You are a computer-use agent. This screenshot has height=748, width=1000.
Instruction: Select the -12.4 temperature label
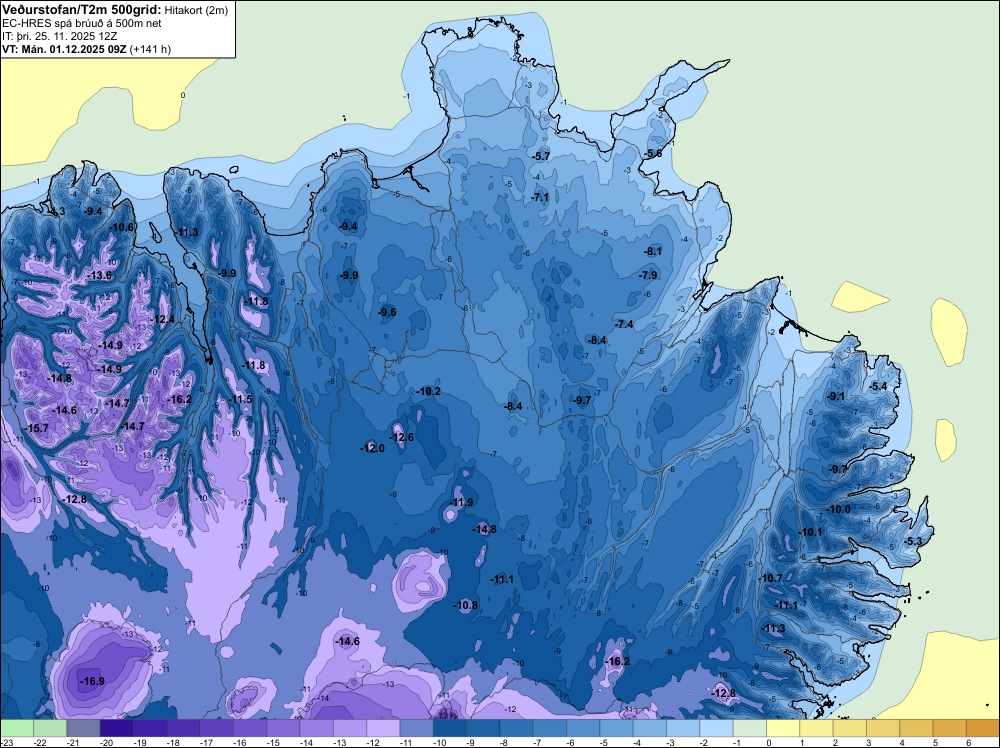(162, 319)
